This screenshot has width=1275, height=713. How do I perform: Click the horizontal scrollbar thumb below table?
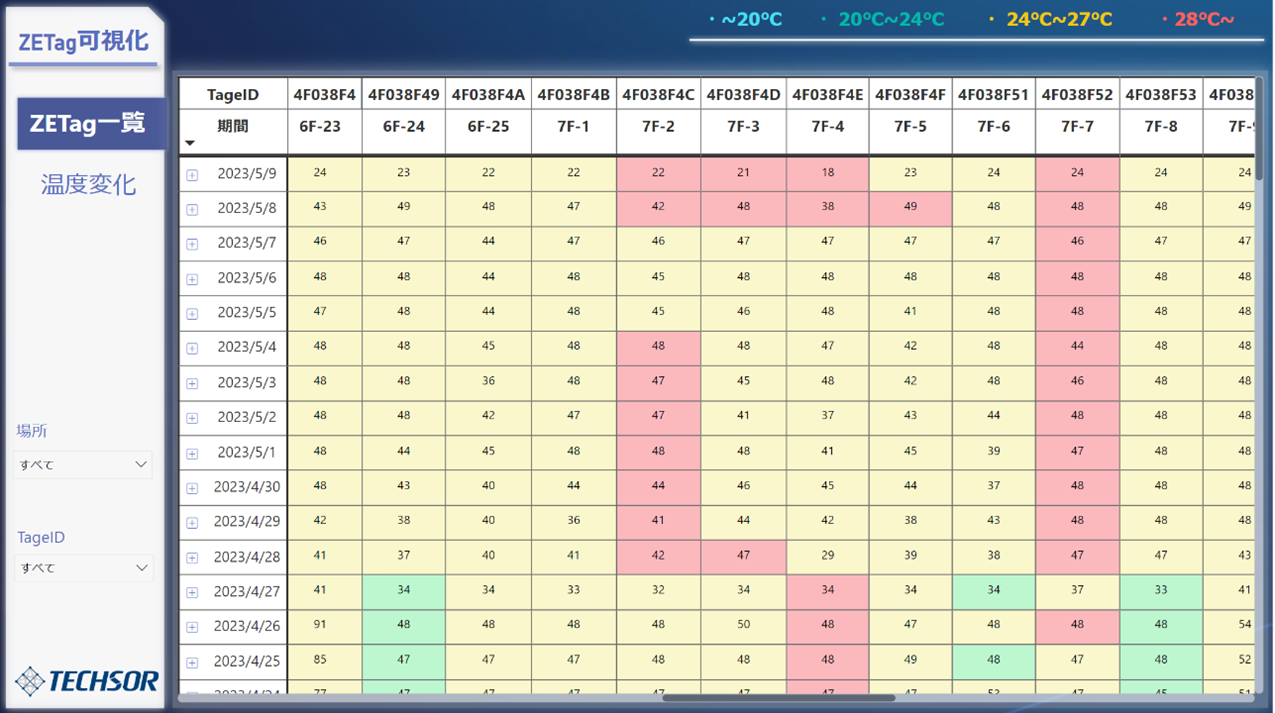click(x=778, y=698)
